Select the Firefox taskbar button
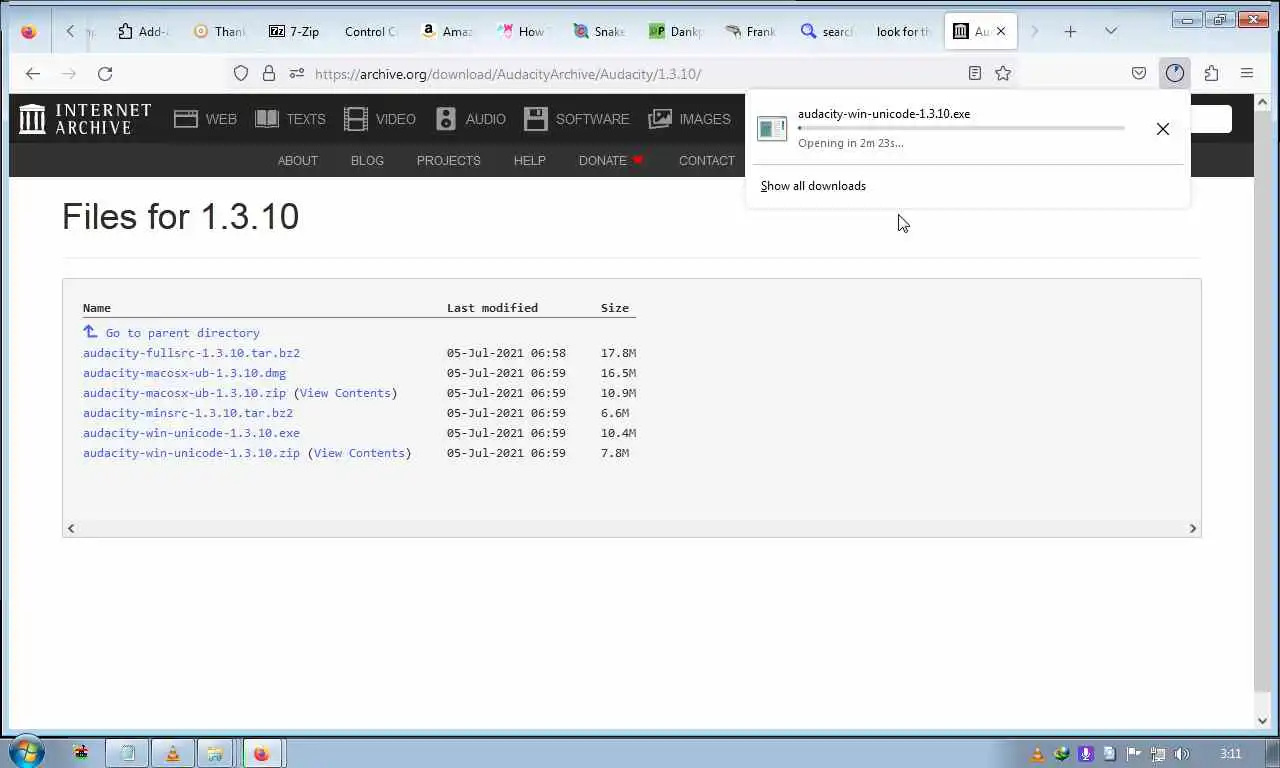The image size is (1280, 768). coord(262,753)
